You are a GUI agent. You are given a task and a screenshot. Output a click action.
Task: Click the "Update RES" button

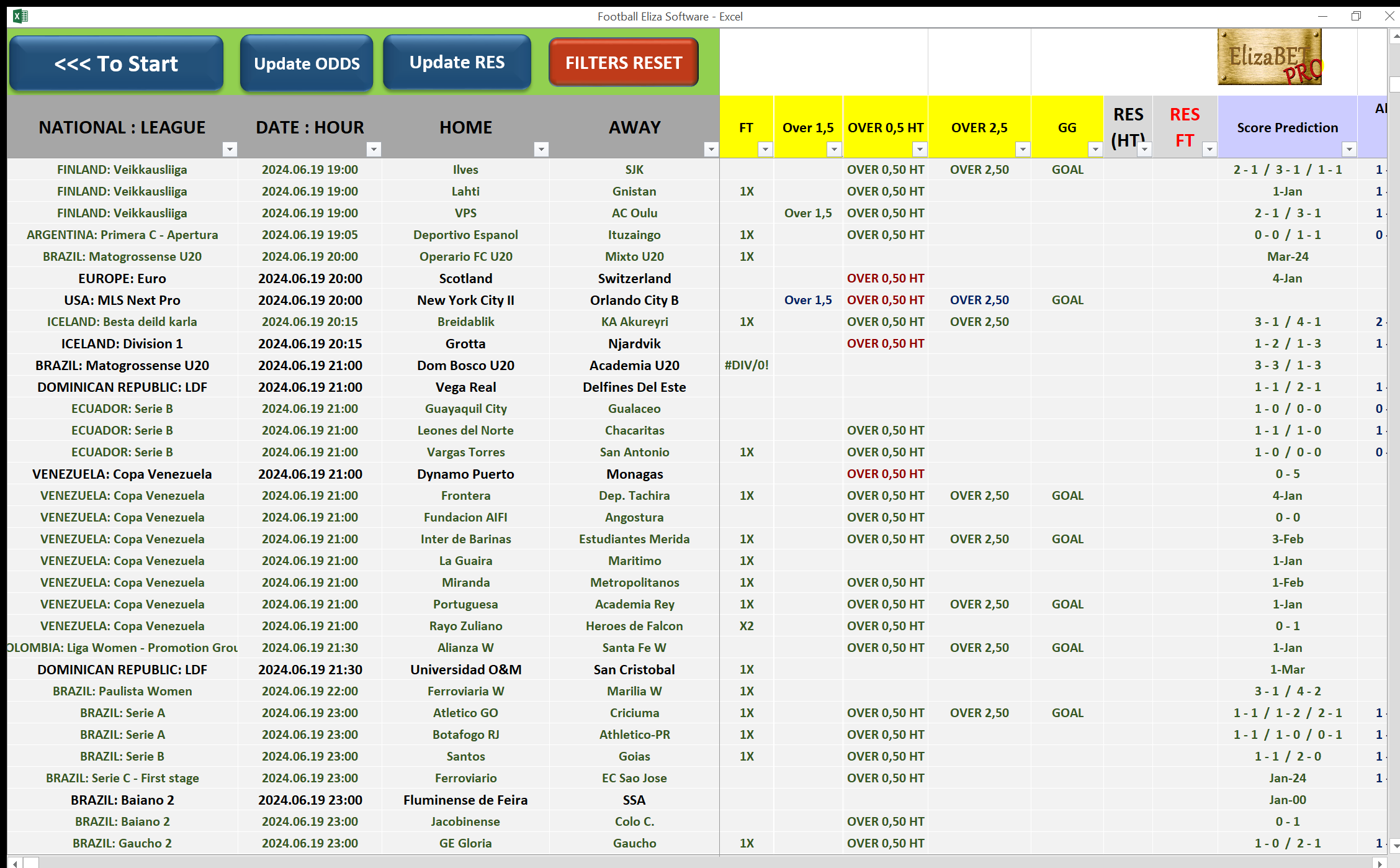click(x=457, y=61)
